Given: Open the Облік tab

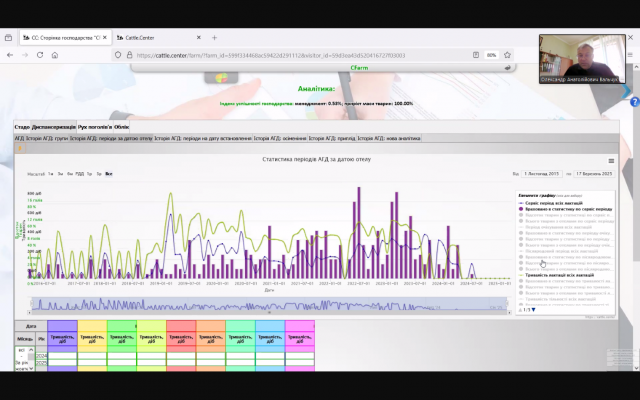Looking at the screenshot, I should 121,127.
